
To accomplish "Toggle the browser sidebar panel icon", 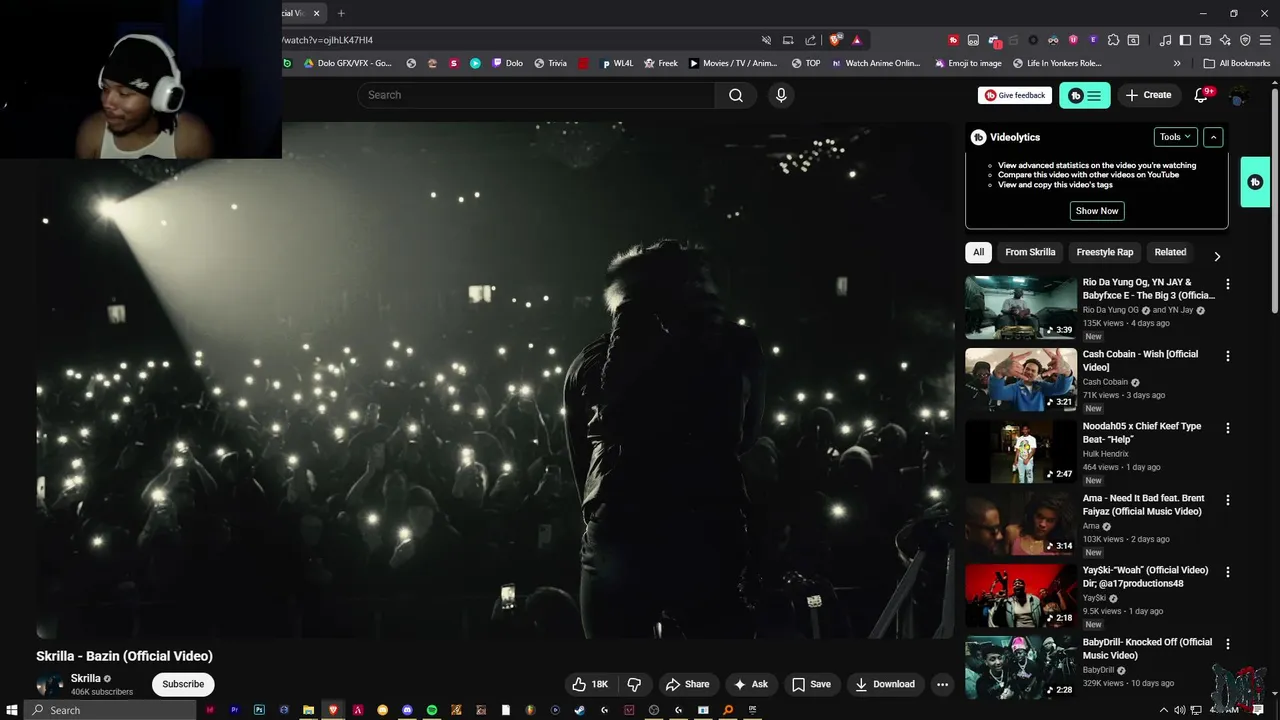I will coord(1185,40).
